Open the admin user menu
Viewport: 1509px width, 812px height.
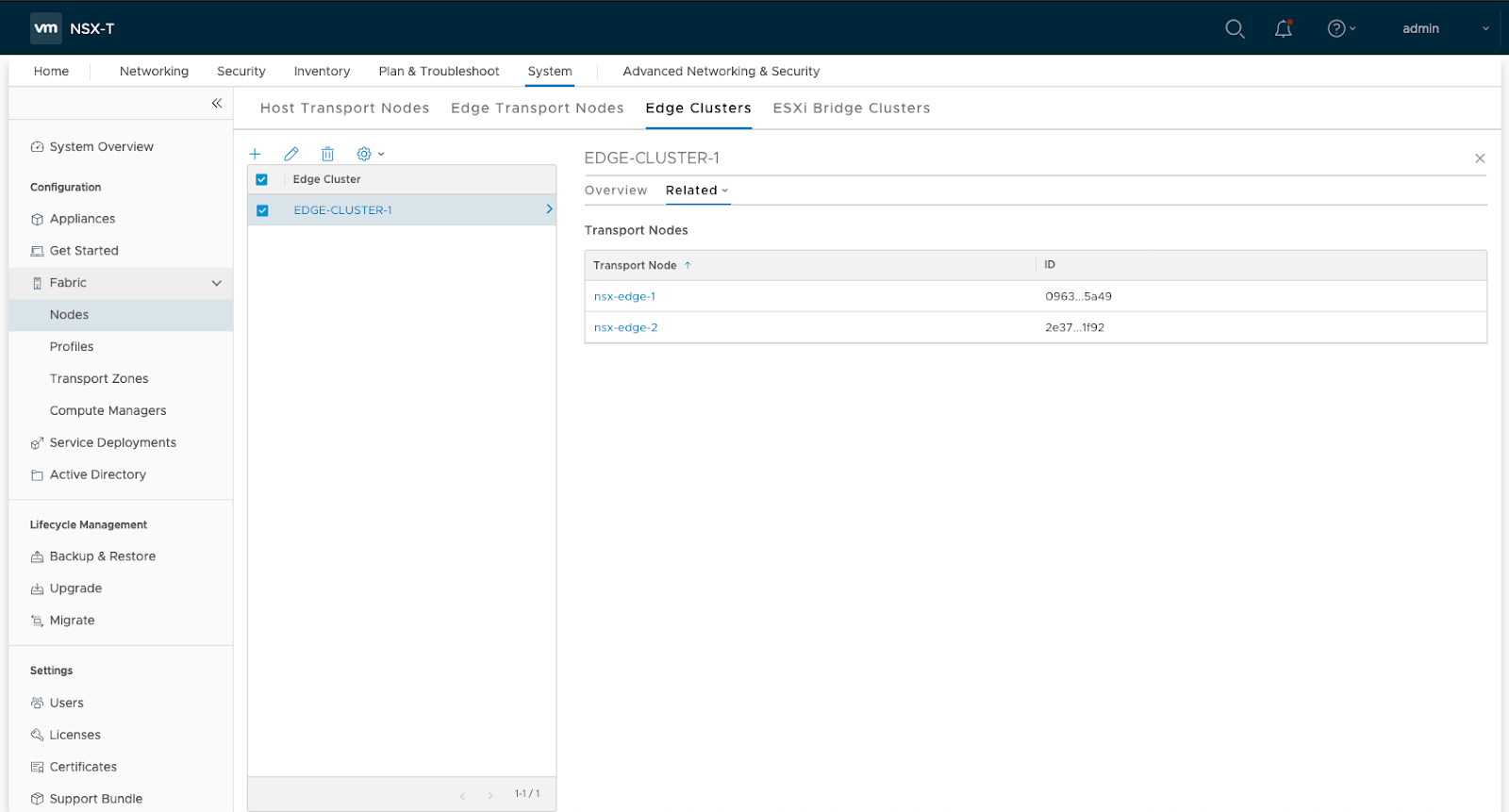click(1443, 28)
